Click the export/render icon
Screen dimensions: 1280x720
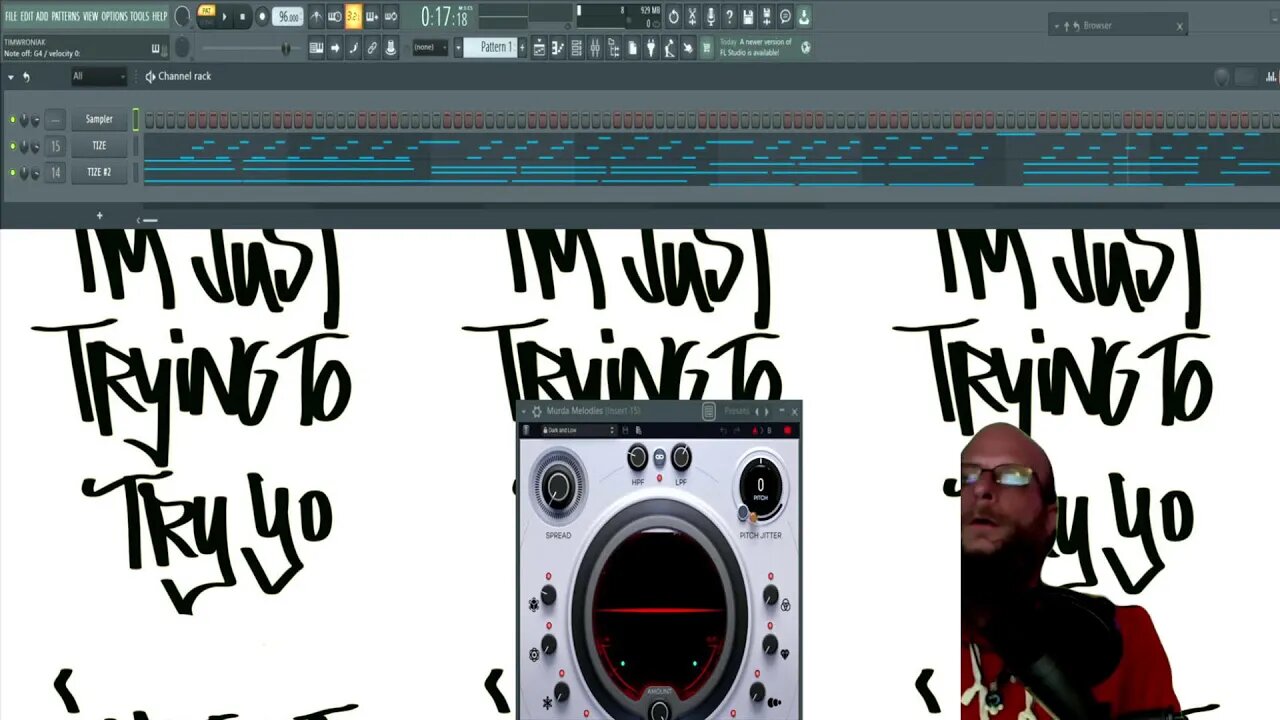point(766,17)
